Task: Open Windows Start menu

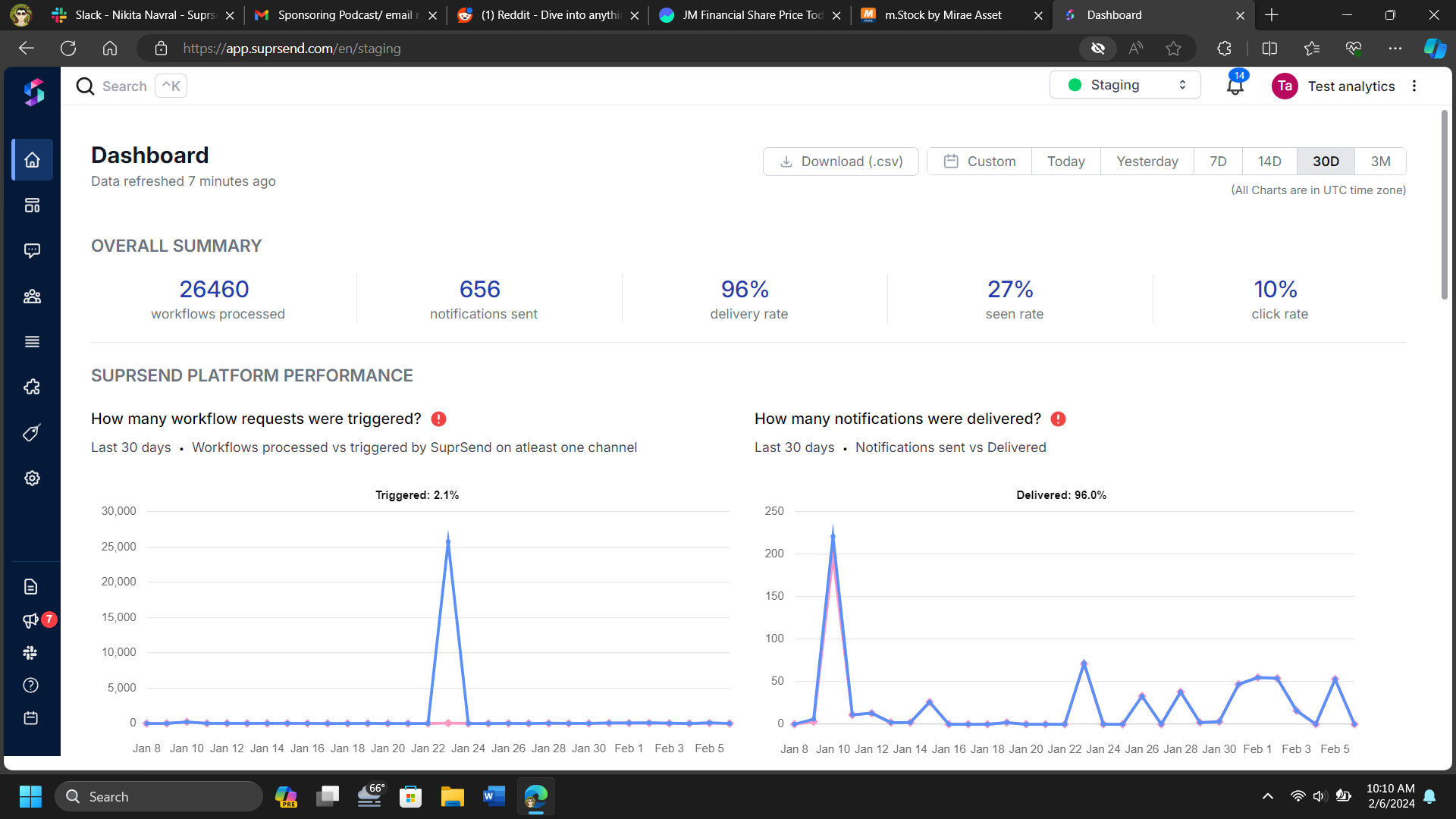Action: point(30,796)
